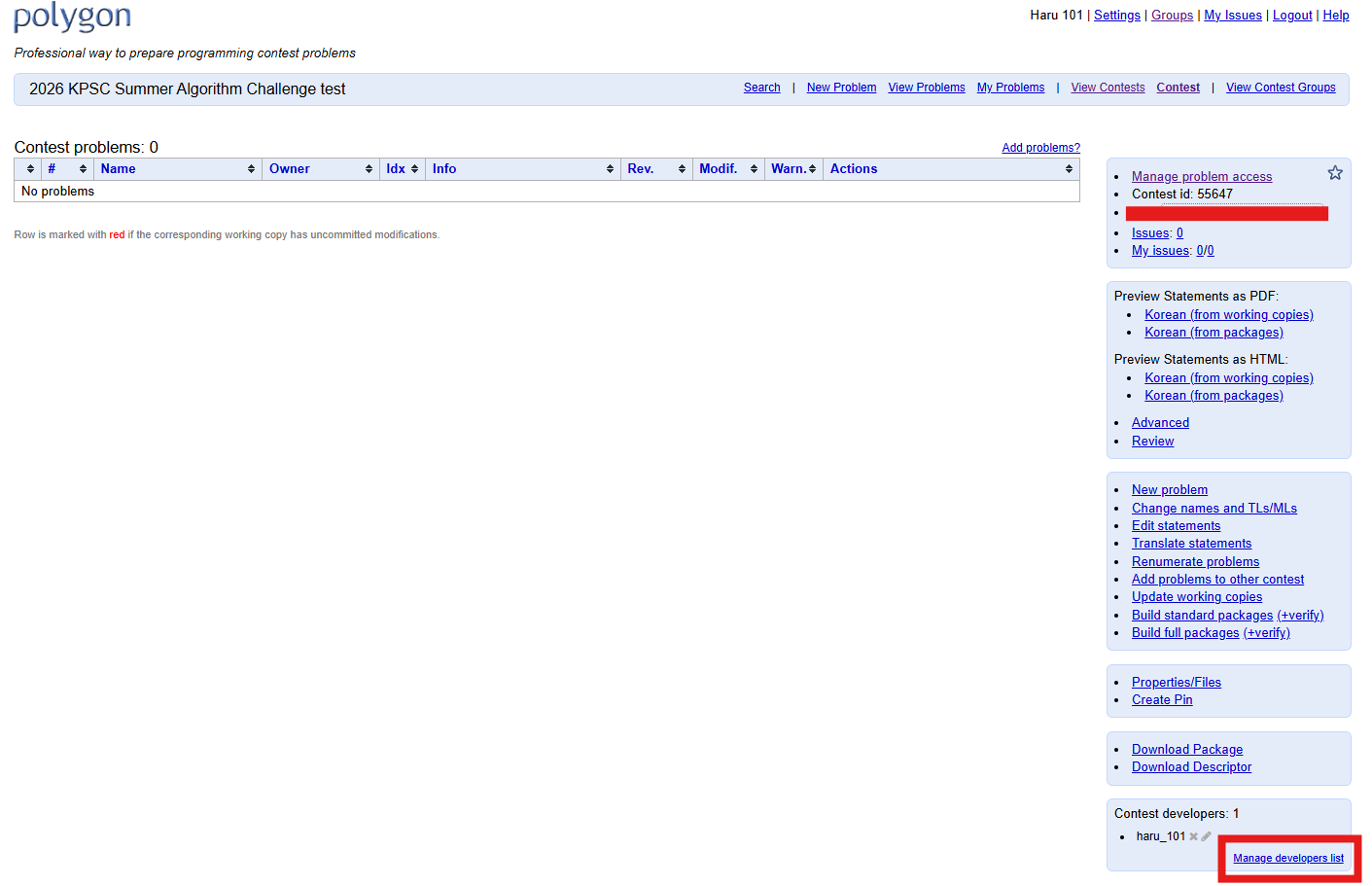The height and width of the screenshot is (886, 1372).
Task: Preview PDF statements, Korean from working copies
Action: [1229, 315]
